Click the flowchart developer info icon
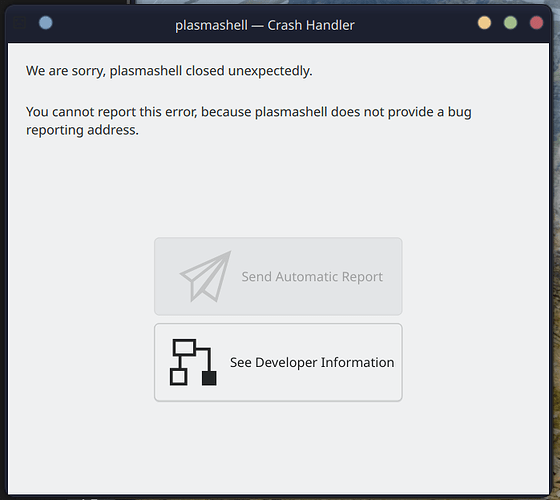Viewport: 560px width, 500px height. coord(193,362)
